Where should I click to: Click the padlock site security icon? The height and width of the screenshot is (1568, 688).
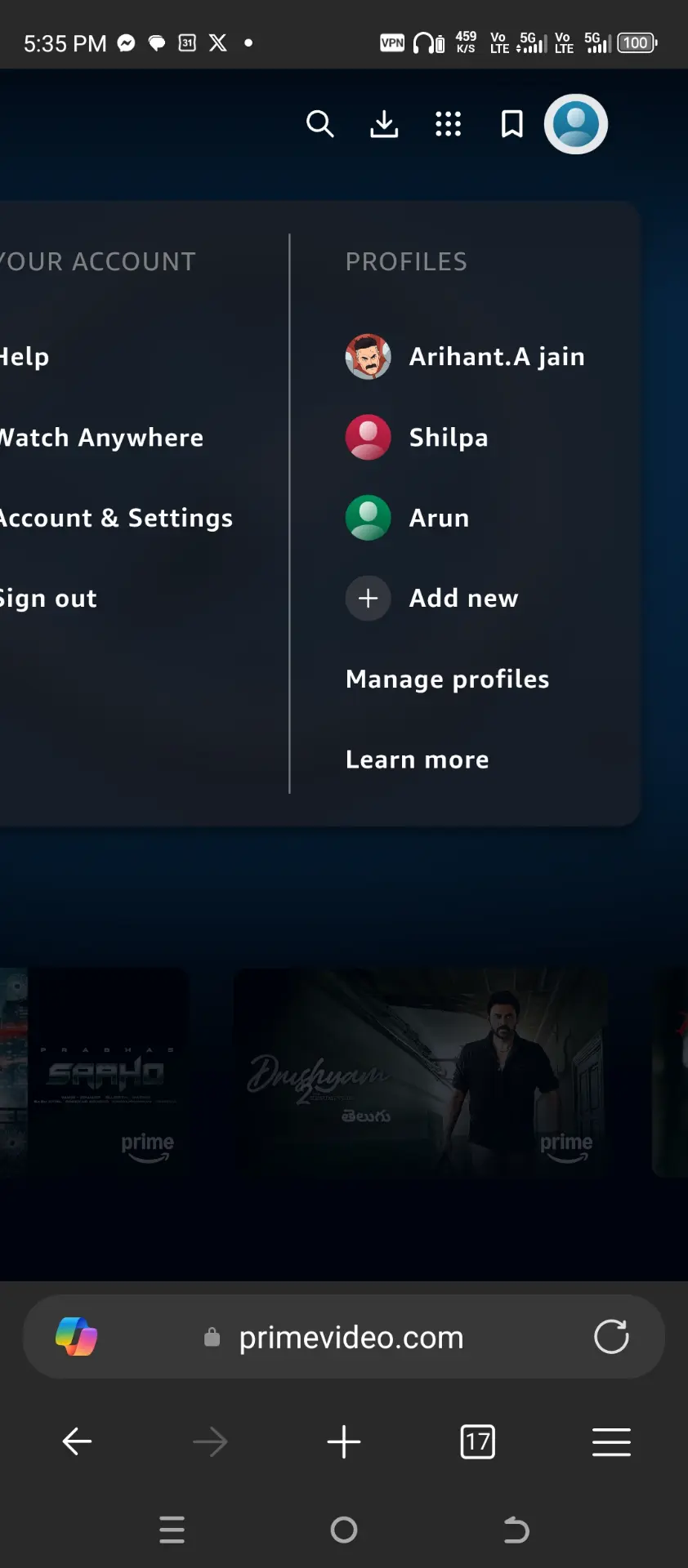(x=212, y=1337)
